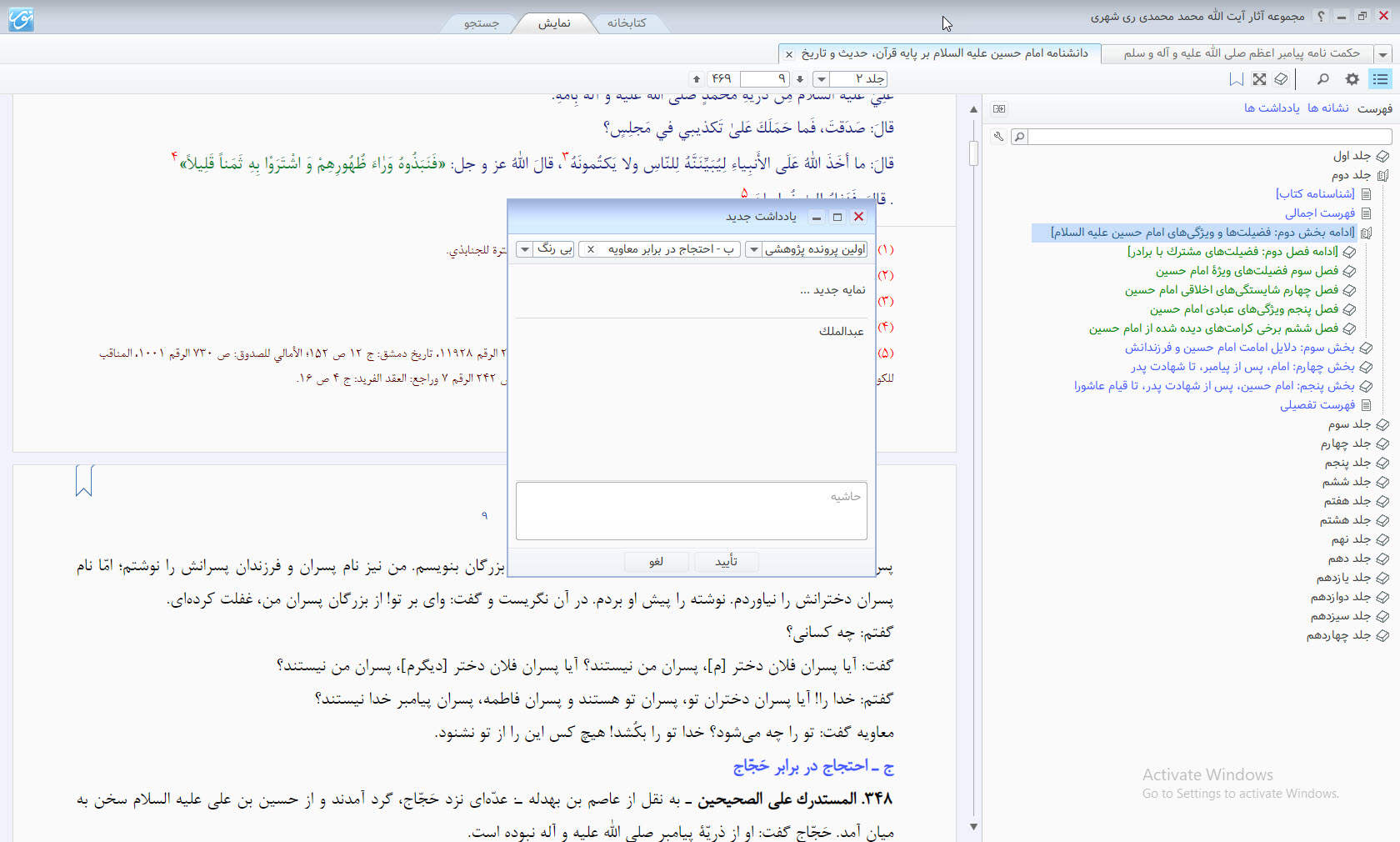Click the magnifier search icon in toolbar
Image resolution: width=1400 pixels, height=842 pixels.
pos(1322,79)
